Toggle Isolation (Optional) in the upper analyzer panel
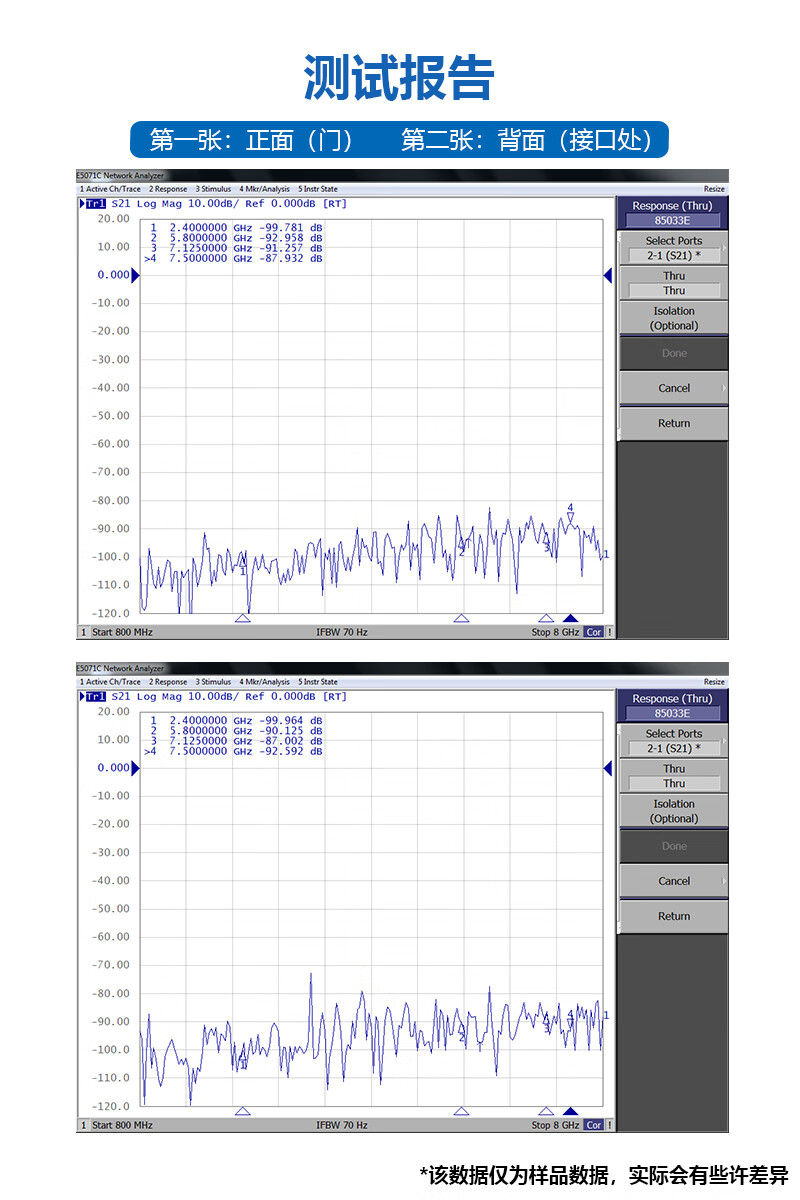The height and width of the screenshot is (1200, 800). pos(673,318)
